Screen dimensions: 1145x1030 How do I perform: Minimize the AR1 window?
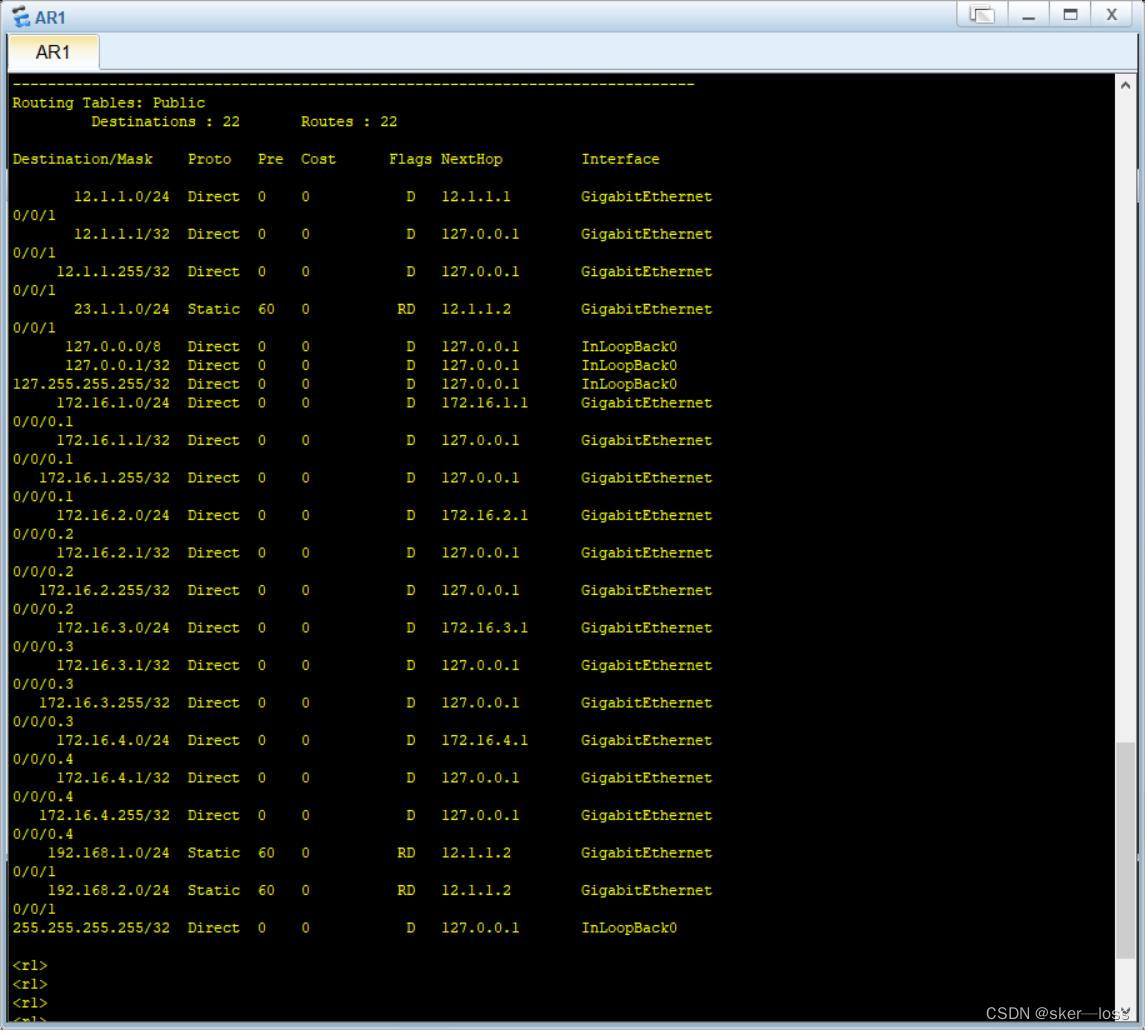point(1029,15)
